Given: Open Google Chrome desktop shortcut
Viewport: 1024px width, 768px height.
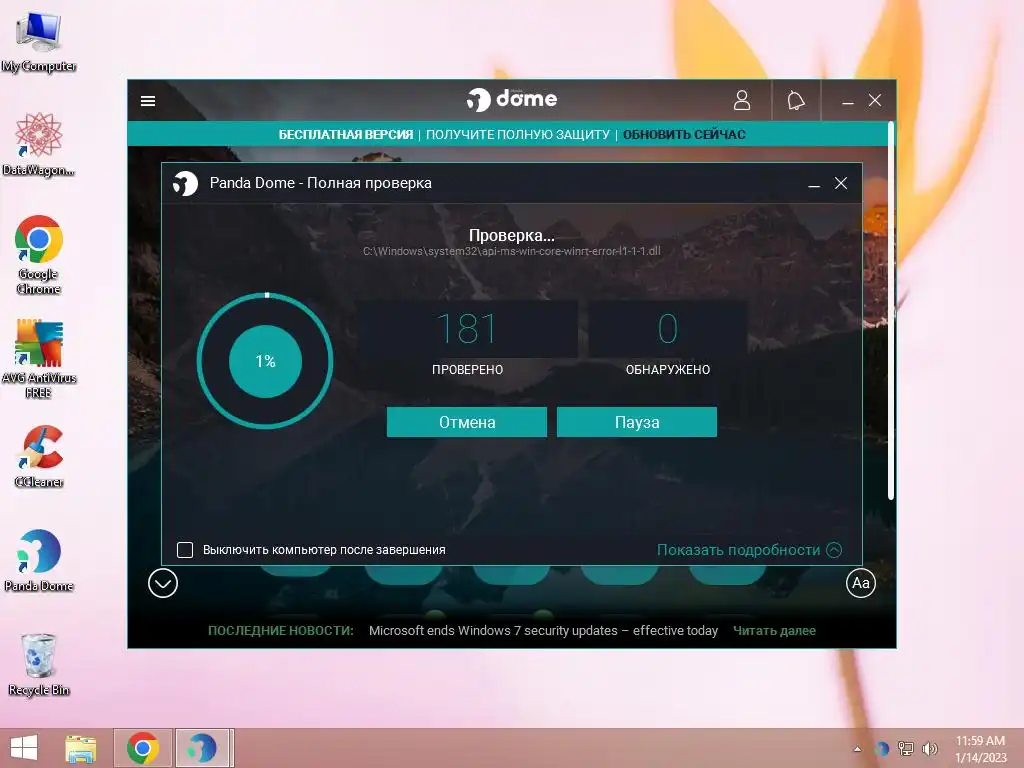Looking at the screenshot, I should pos(39,255).
